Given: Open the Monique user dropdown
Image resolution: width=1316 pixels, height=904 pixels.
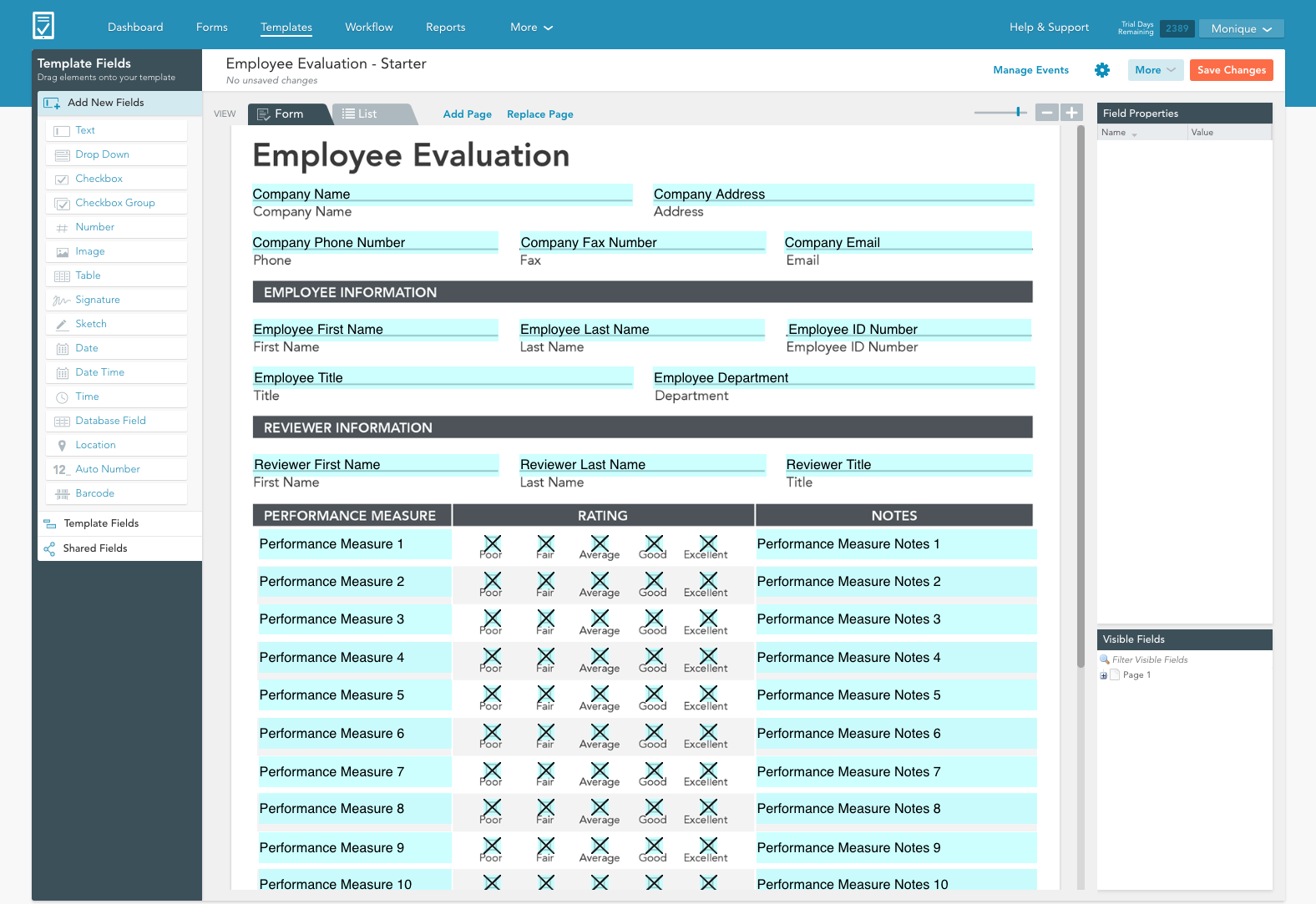Looking at the screenshot, I should click(x=1242, y=28).
